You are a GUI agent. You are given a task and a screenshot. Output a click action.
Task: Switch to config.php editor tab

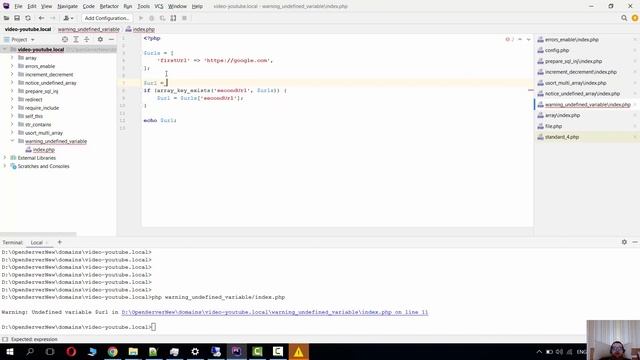(557, 50)
